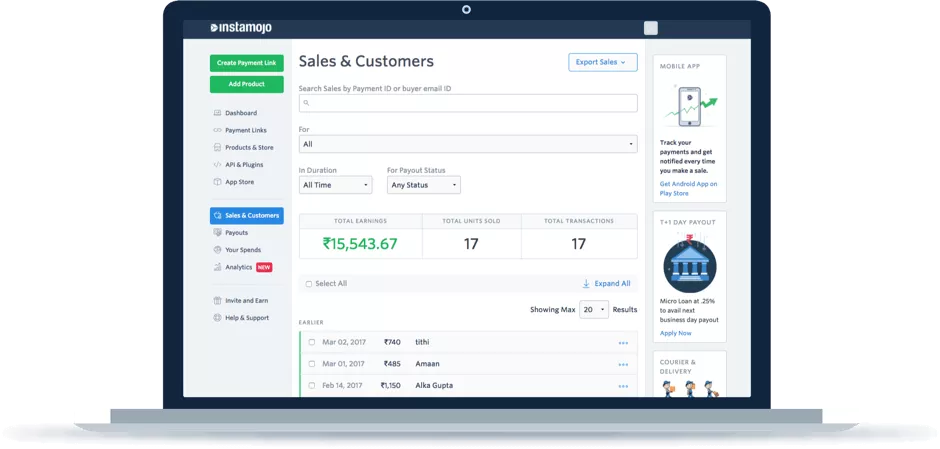Image resolution: width=940 pixels, height=449 pixels.
Task: Check the box for the Mar 01, 2017 sale
Action: [312, 364]
